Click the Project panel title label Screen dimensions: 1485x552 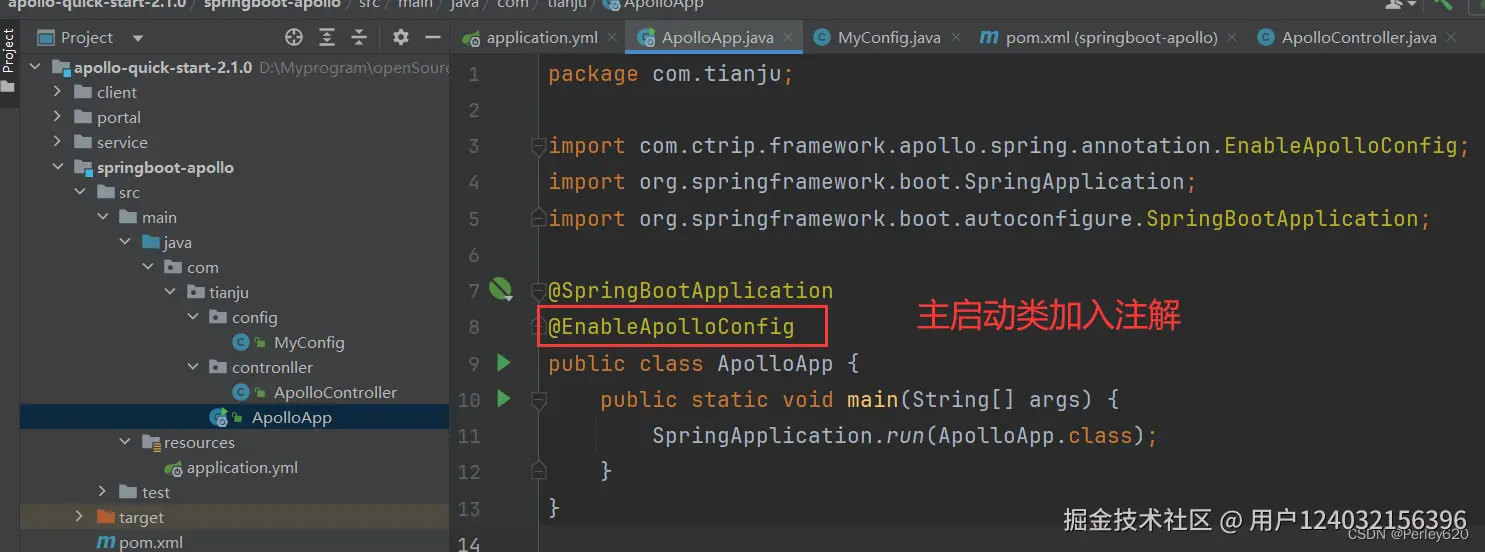pos(87,38)
